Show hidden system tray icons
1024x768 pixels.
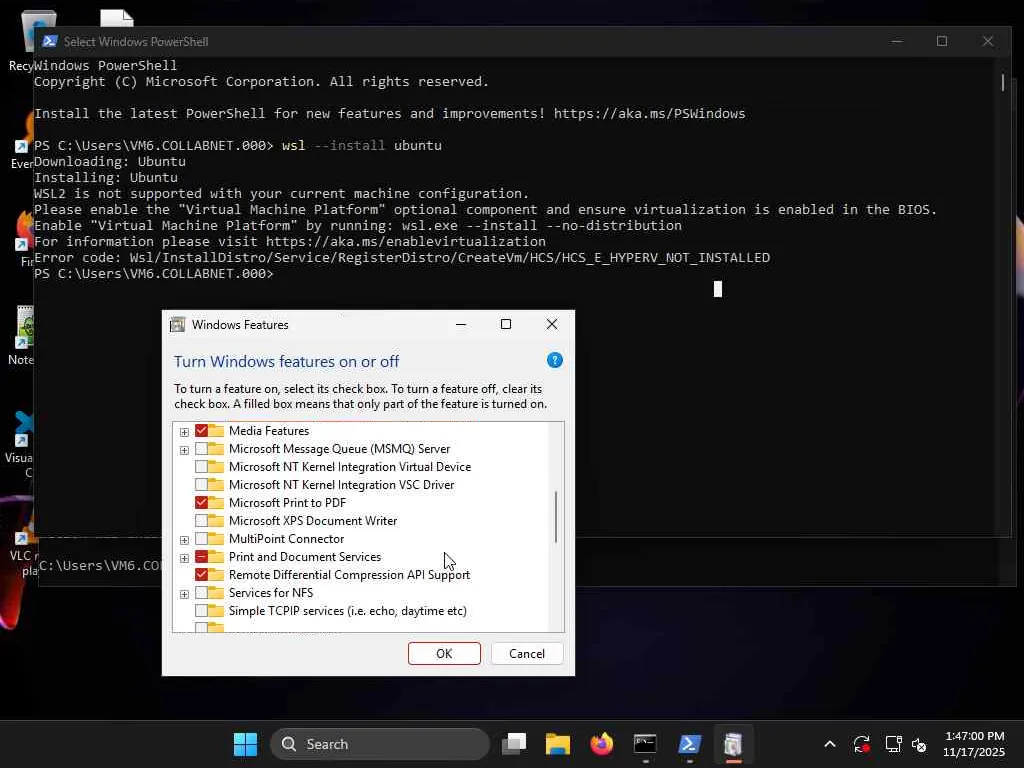[x=829, y=744]
